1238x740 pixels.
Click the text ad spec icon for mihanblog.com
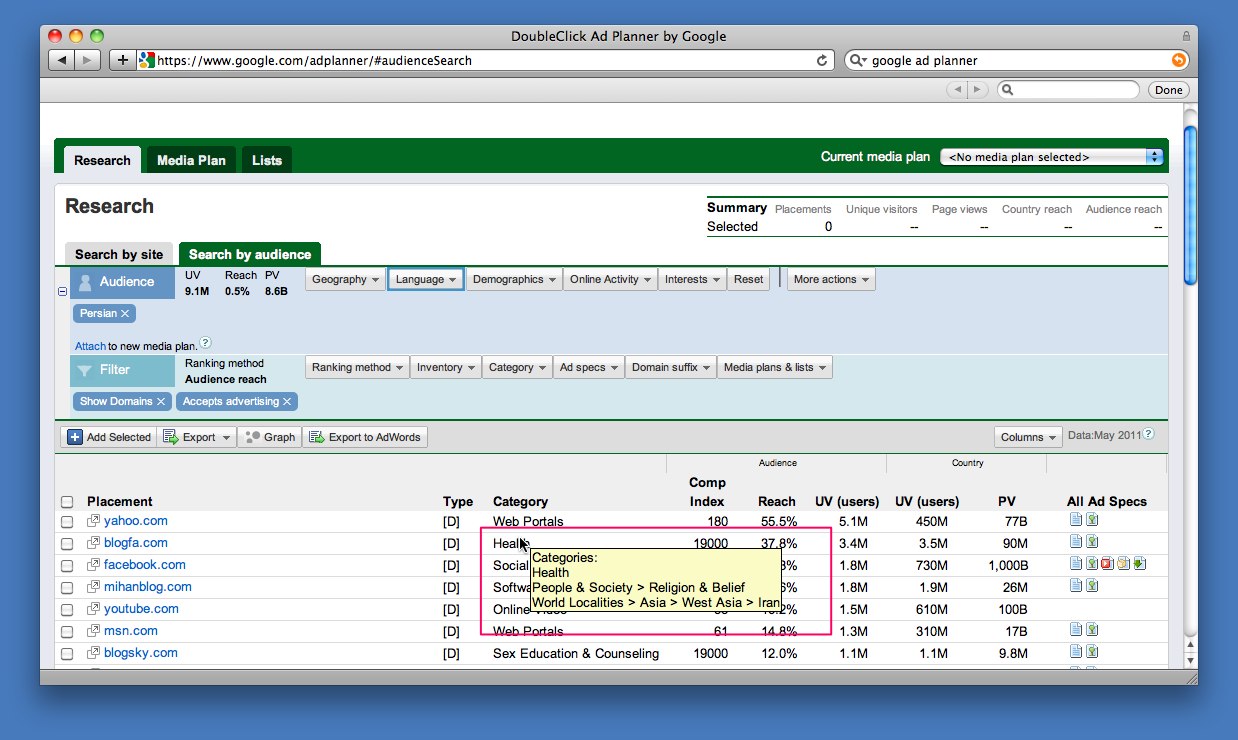point(1076,586)
